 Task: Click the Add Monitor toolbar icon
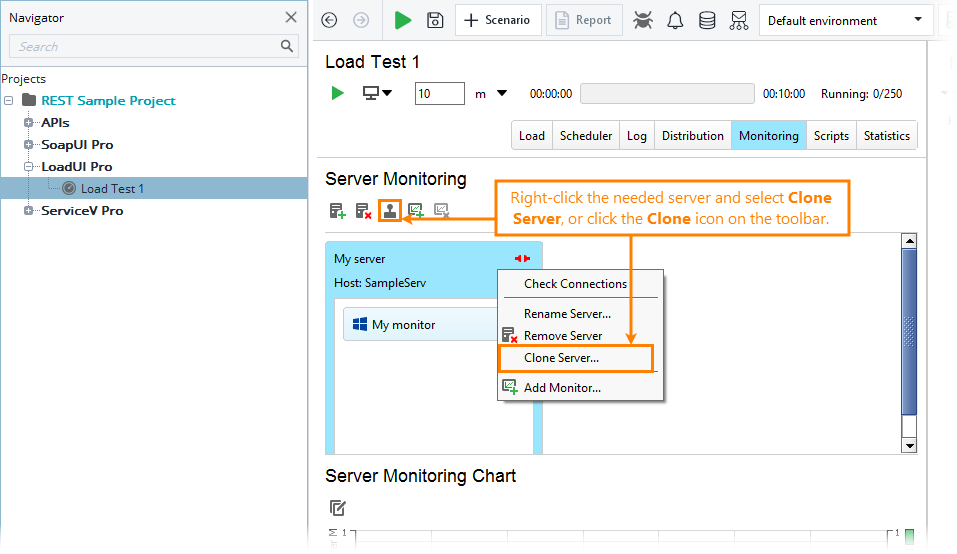416,211
